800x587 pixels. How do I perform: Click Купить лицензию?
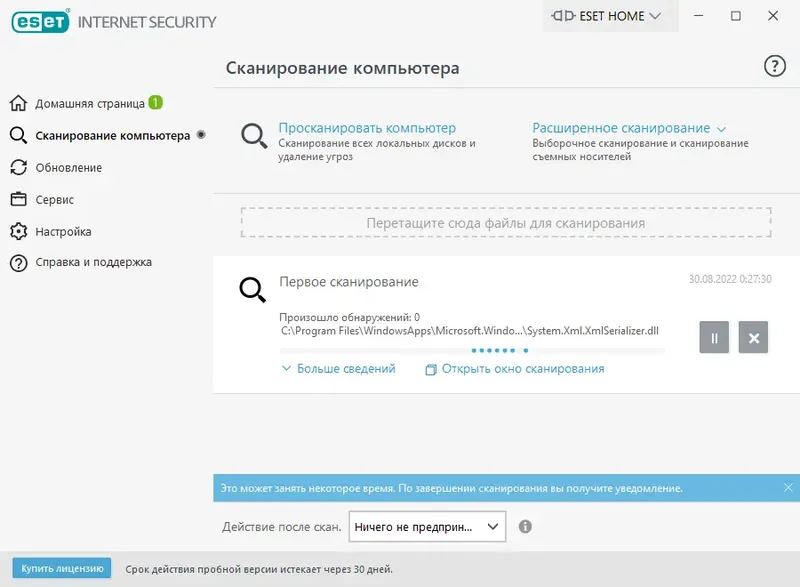pyautogui.click(x=58, y=567)
